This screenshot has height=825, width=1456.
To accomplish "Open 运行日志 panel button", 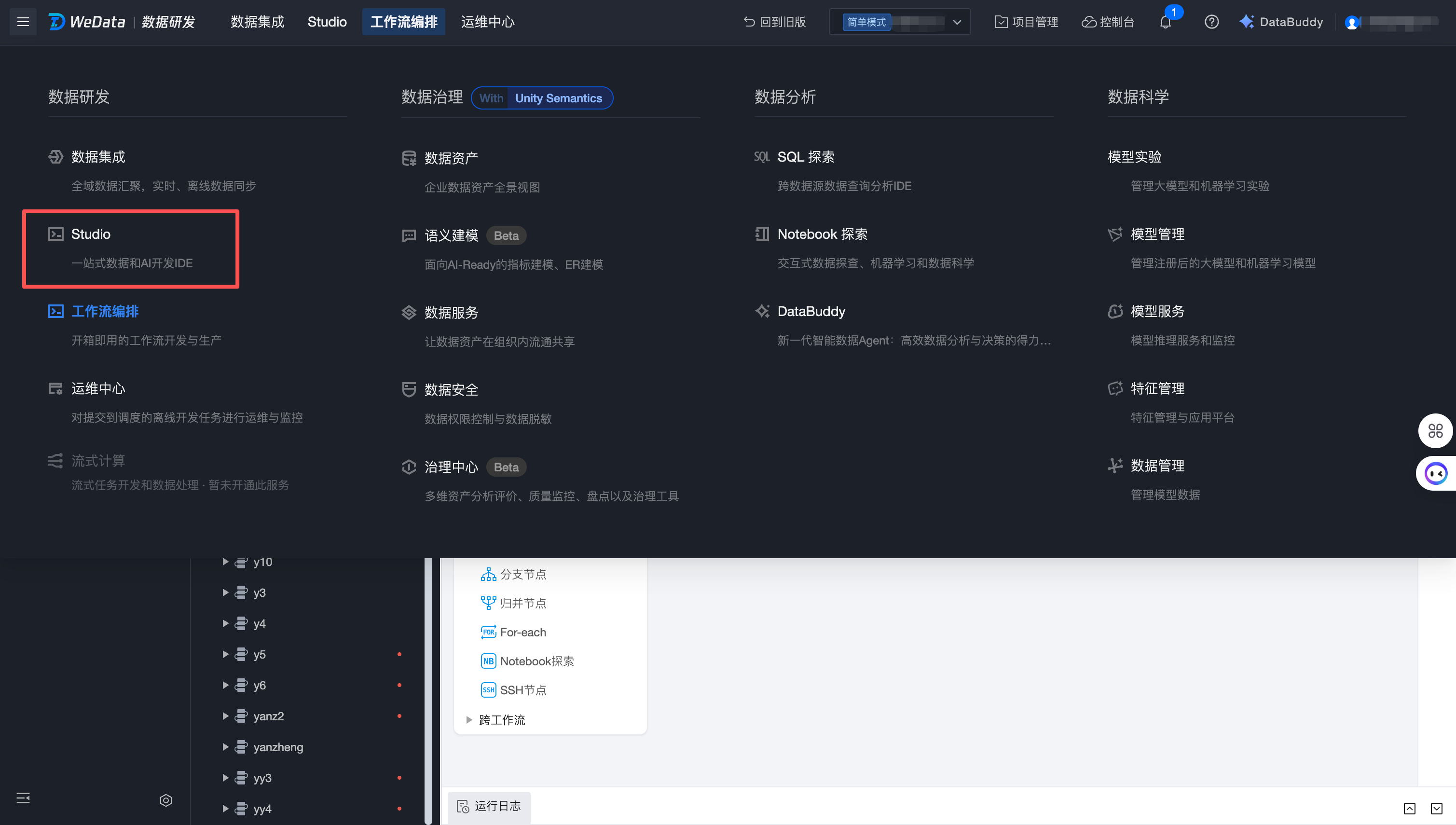I will pyautogui.click(x=489, y=806).
